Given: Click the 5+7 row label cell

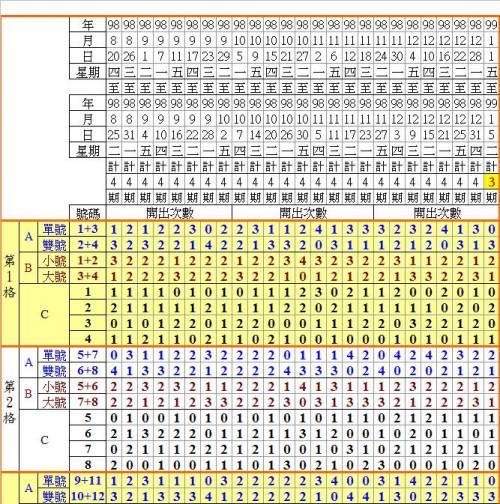Looking at the screenshot, I should click(x=88, y=355).
